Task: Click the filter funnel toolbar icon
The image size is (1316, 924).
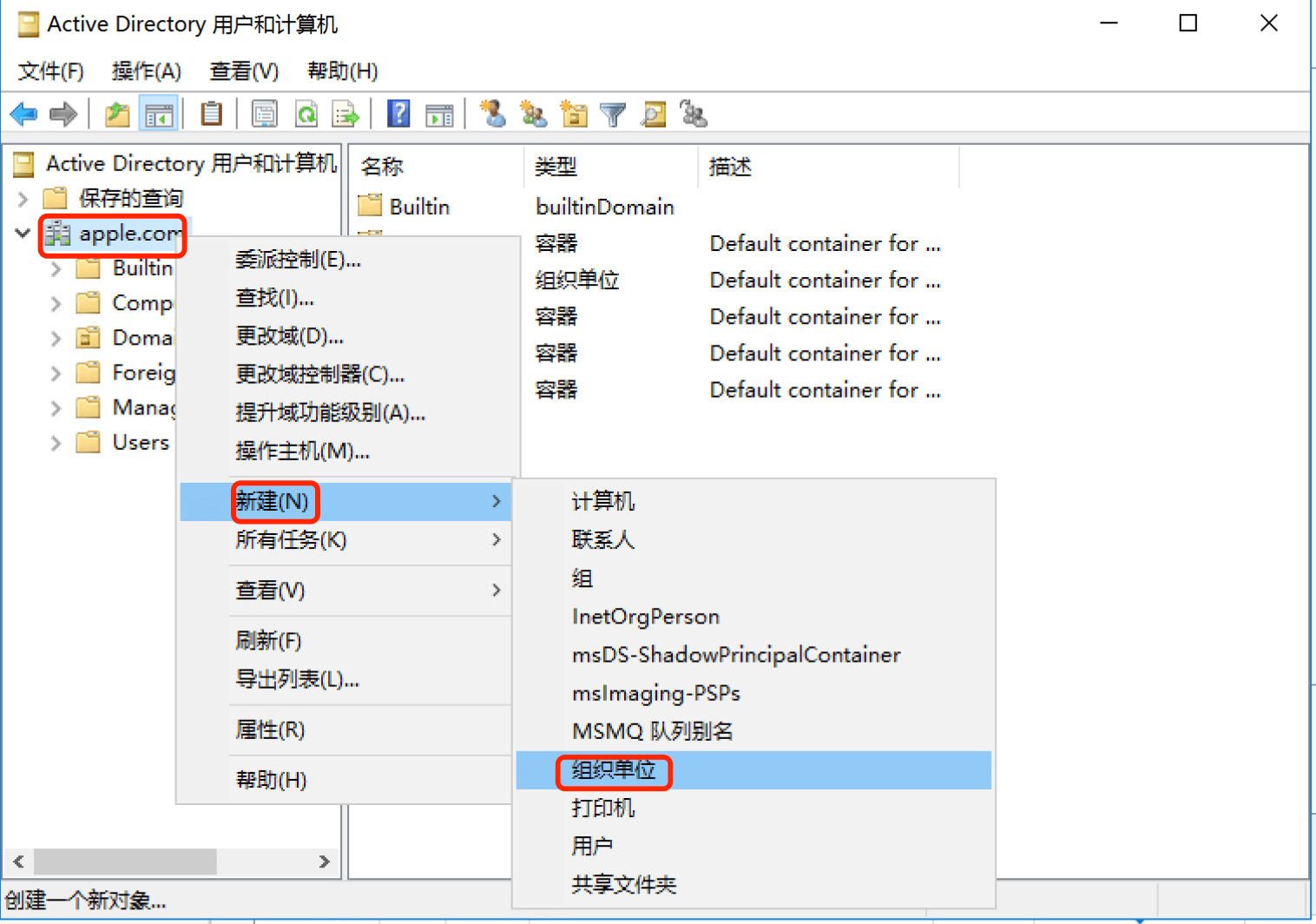Action: coord(613,114)
